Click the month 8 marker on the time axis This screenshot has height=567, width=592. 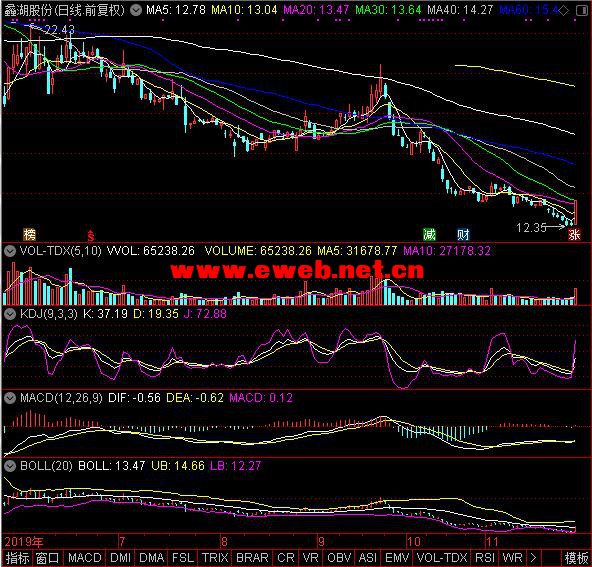coord(224,542)
